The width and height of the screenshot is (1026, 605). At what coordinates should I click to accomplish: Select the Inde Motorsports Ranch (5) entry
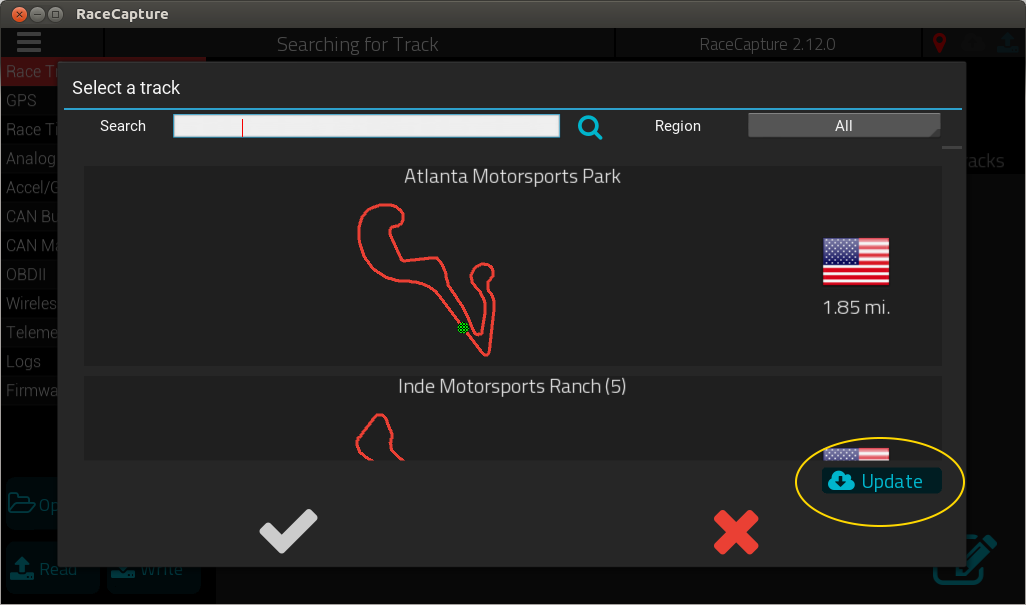(512, 418)
